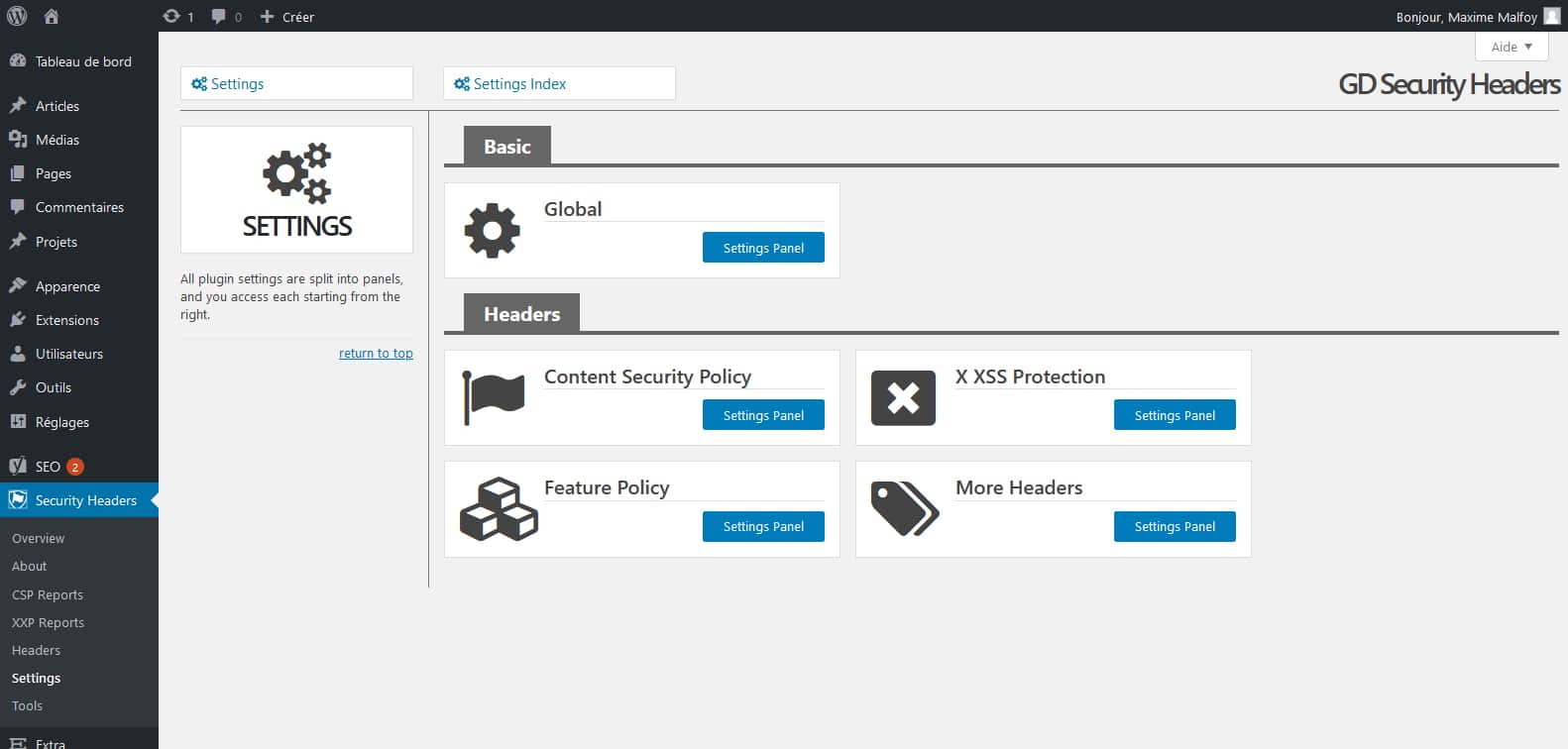Expand the Aide help dropdown

point(1512,47)
